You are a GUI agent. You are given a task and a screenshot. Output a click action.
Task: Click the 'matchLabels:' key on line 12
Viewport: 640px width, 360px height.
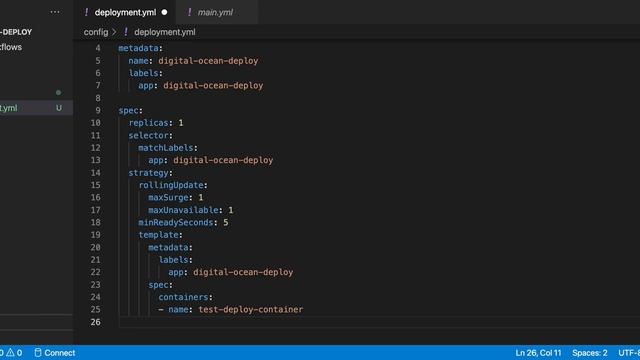click(168, 148)
